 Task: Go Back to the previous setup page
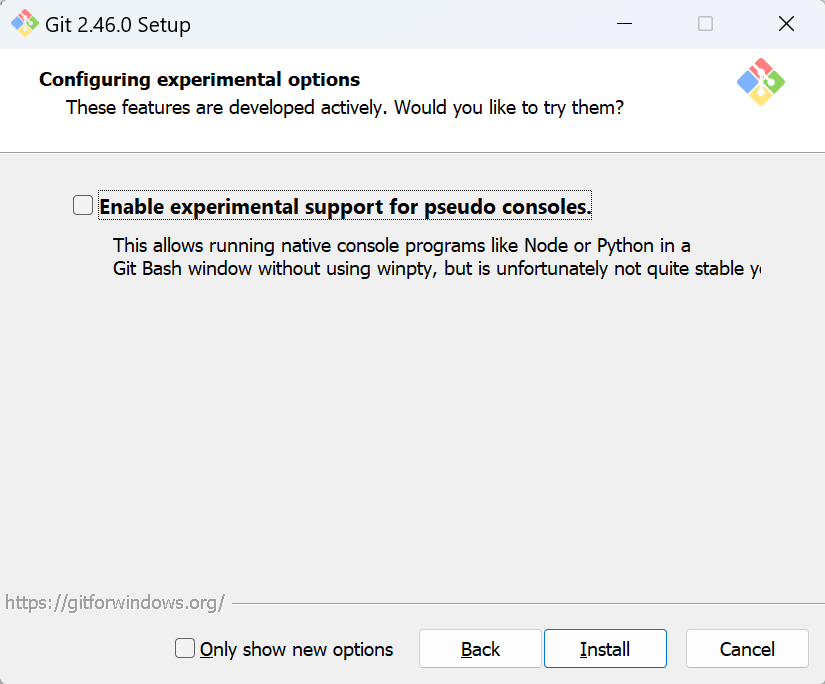point(480,649)
